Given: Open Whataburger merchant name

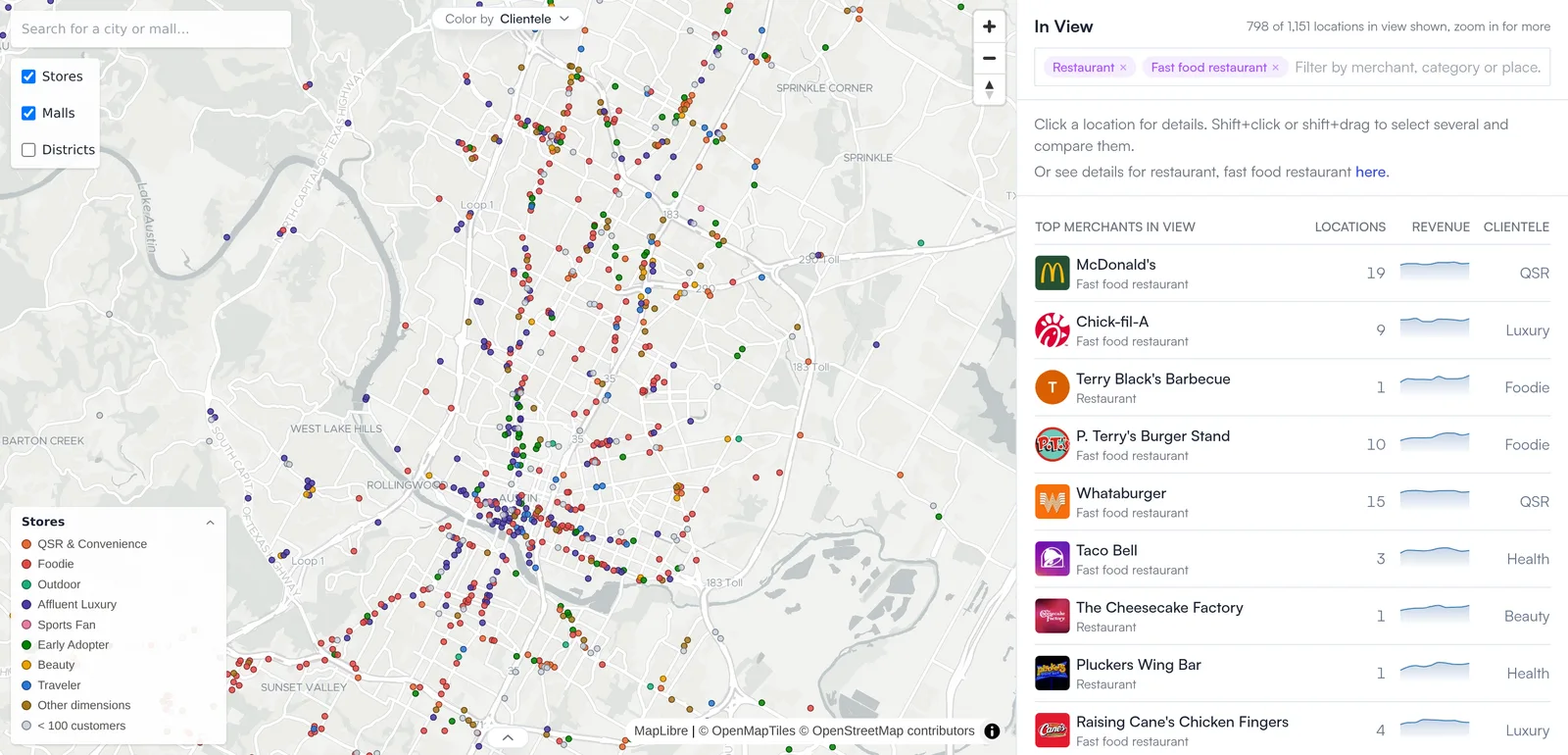Looking at the screenshot, I should pos(1121,493).
